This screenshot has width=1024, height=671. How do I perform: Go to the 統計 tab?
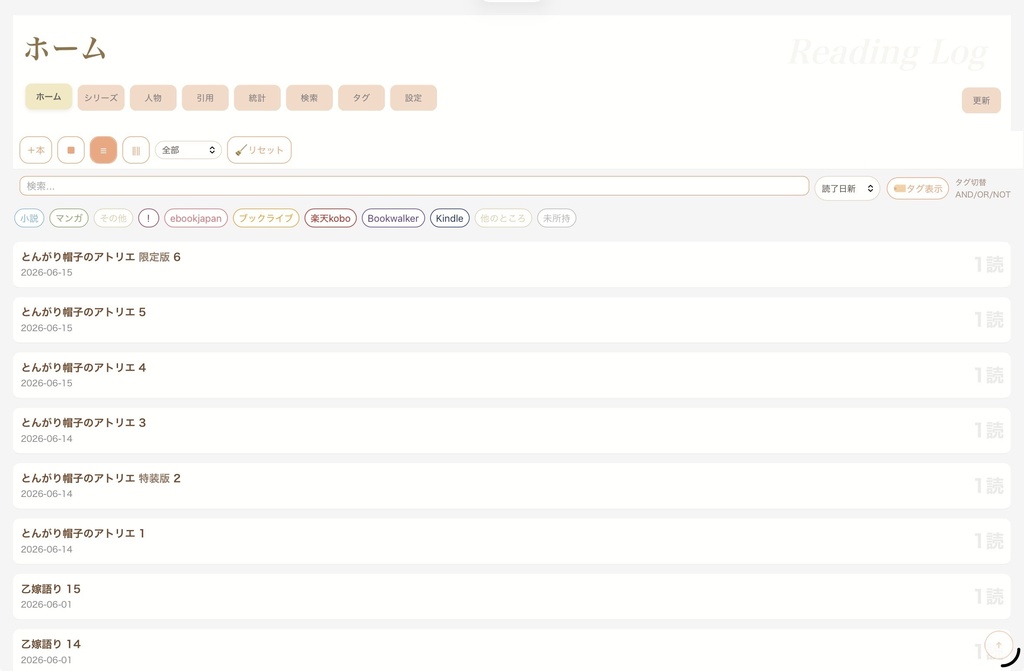(257, 97)
